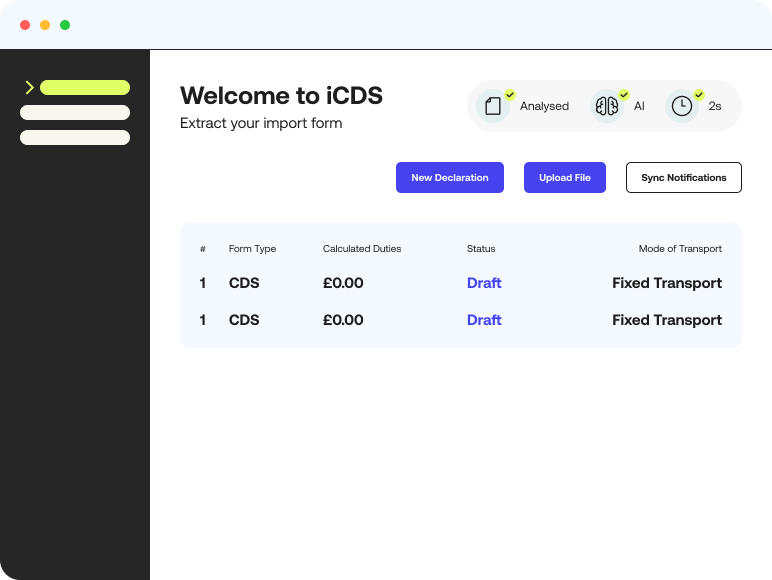This screenshot has height=580, width=772.
Task: Click the Extract your import form subtitle
Action: click(261, 123)
